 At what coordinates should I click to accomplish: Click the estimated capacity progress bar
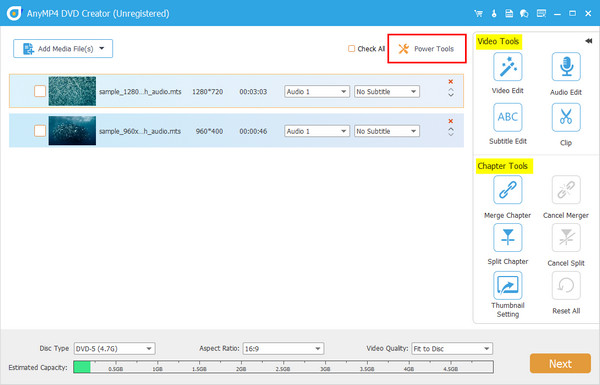pyautogui.click(x=283, y=367)
